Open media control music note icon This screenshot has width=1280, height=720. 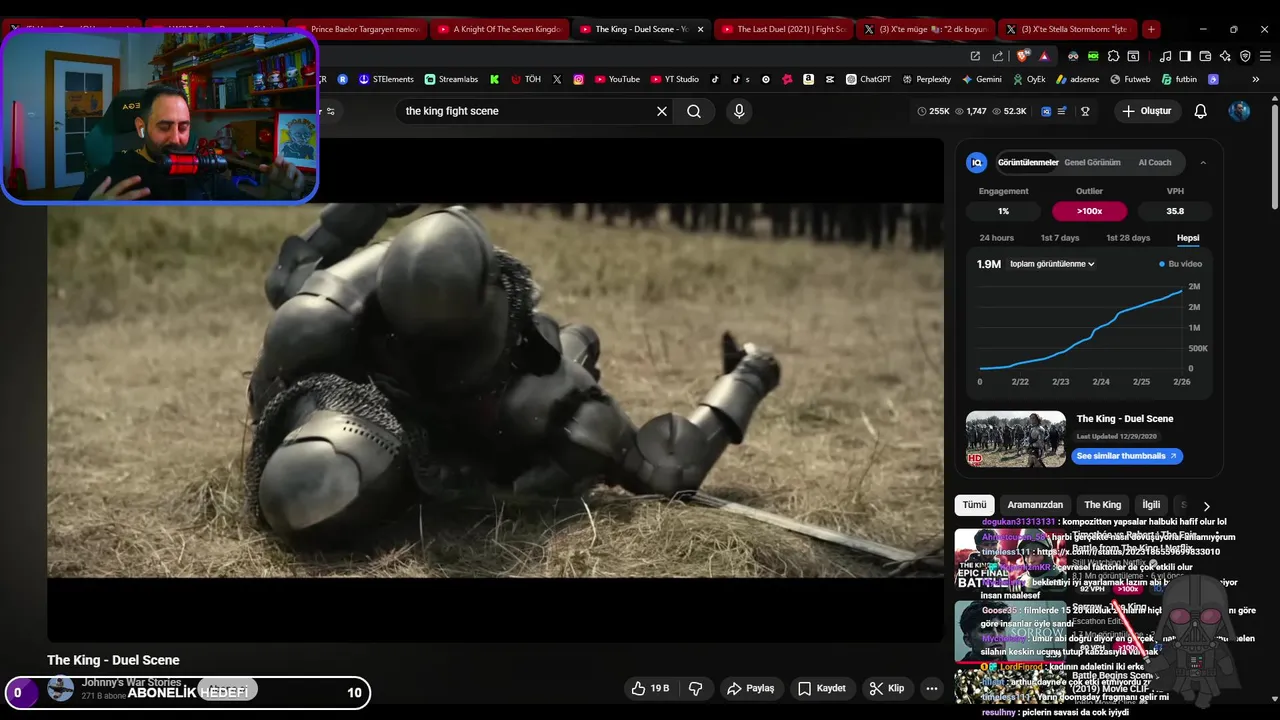tap(1164, 56)
